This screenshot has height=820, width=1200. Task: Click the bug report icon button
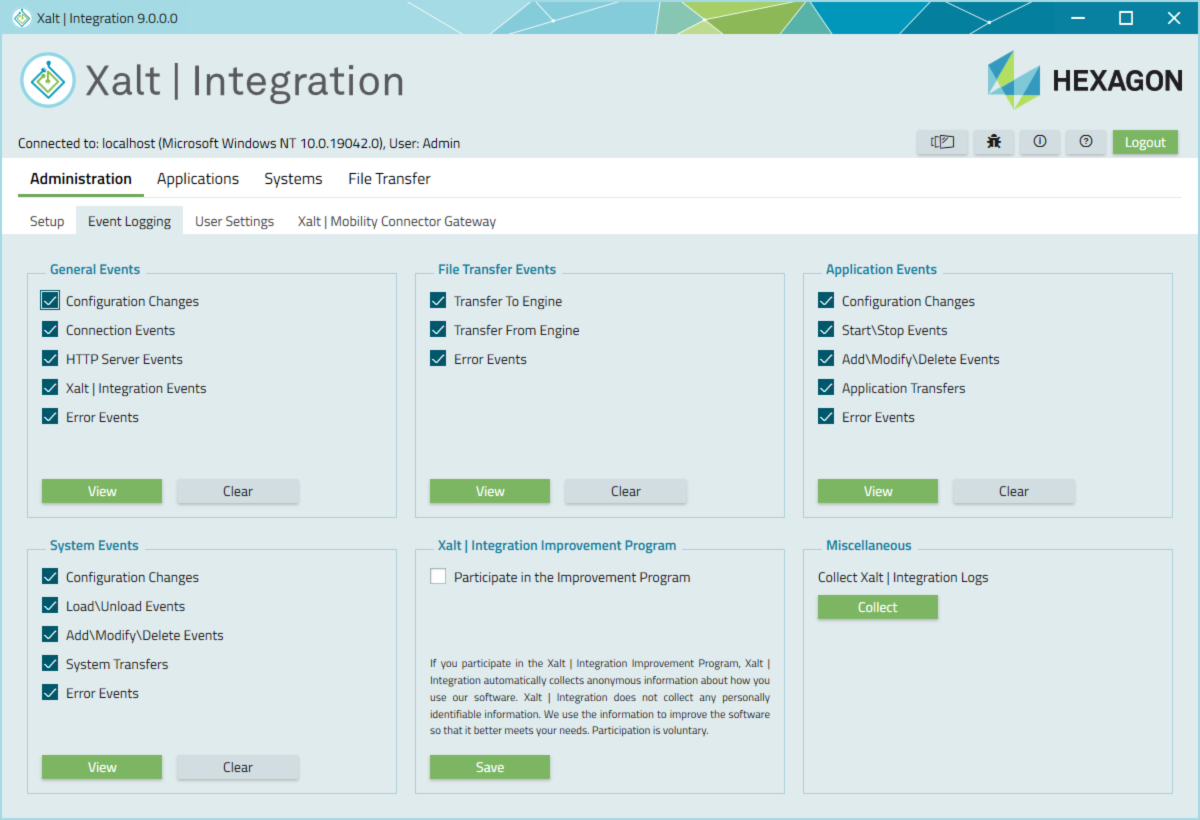click(x=993, y=142)
